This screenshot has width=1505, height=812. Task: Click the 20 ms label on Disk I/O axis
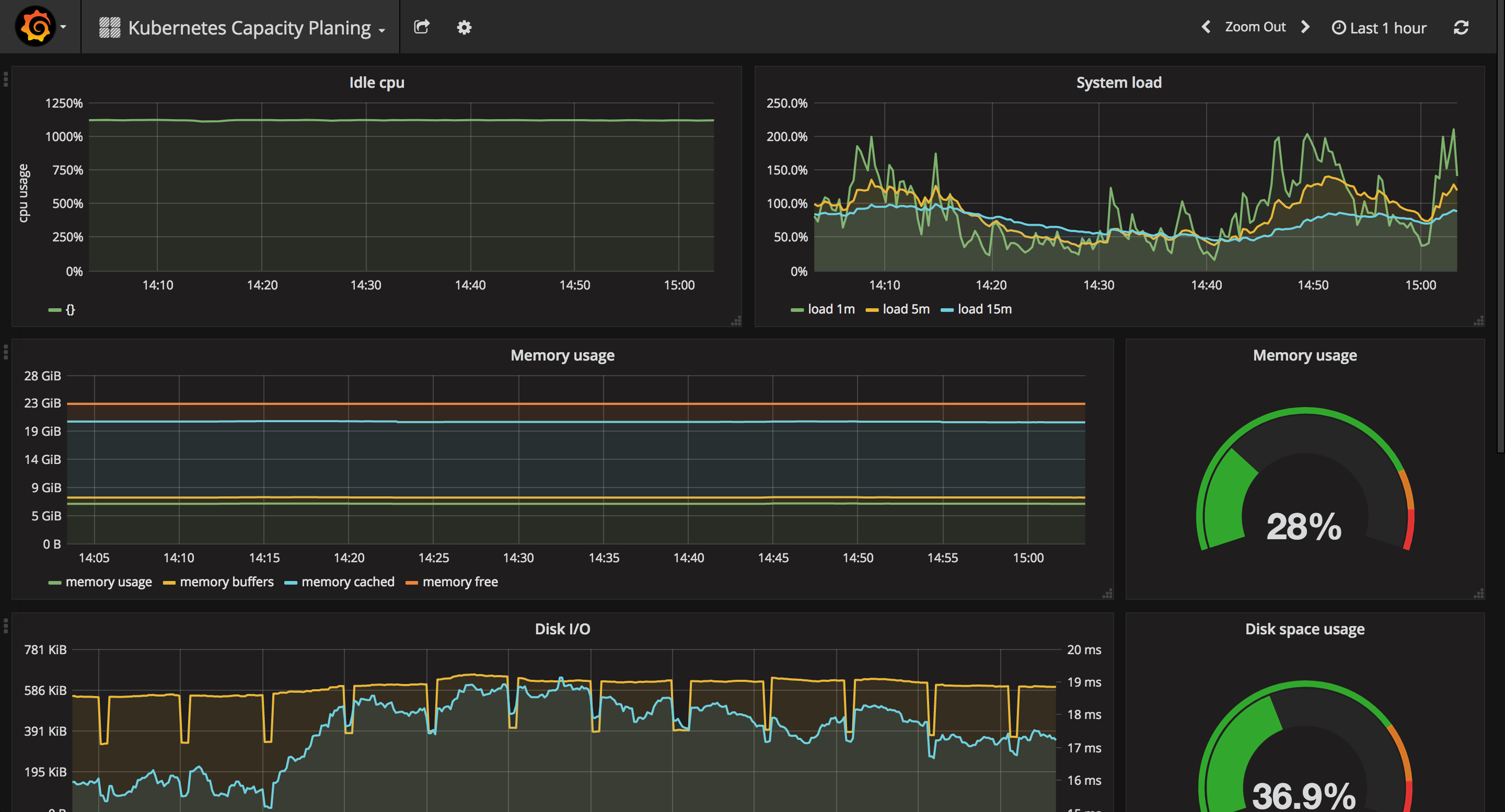(1084, 649)
